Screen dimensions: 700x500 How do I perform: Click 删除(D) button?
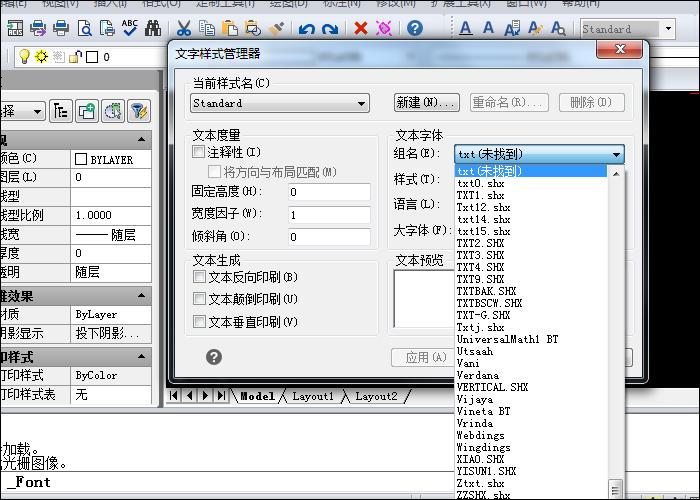[x=592, y=102]
